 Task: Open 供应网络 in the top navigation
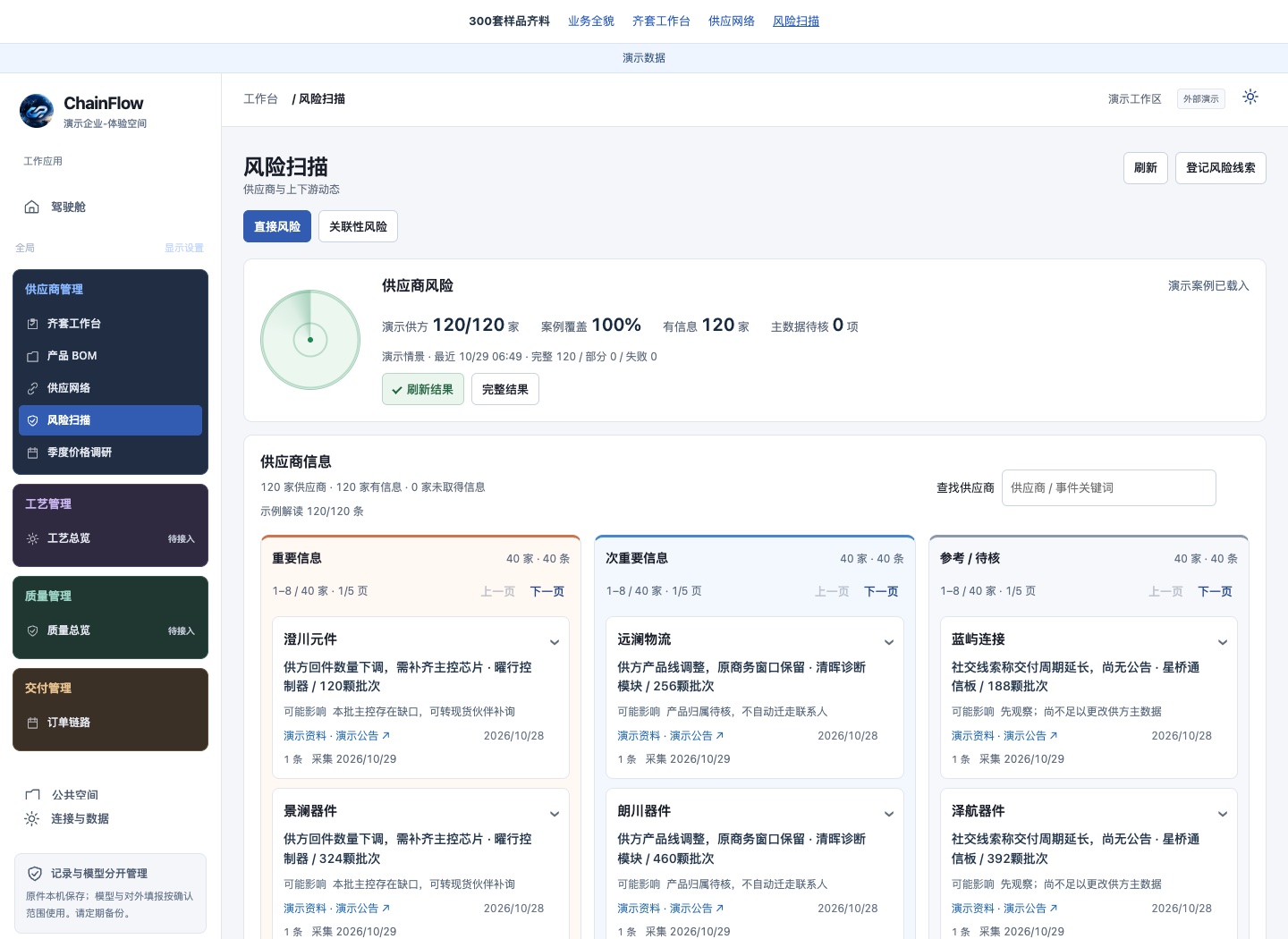tap(732, 21)
